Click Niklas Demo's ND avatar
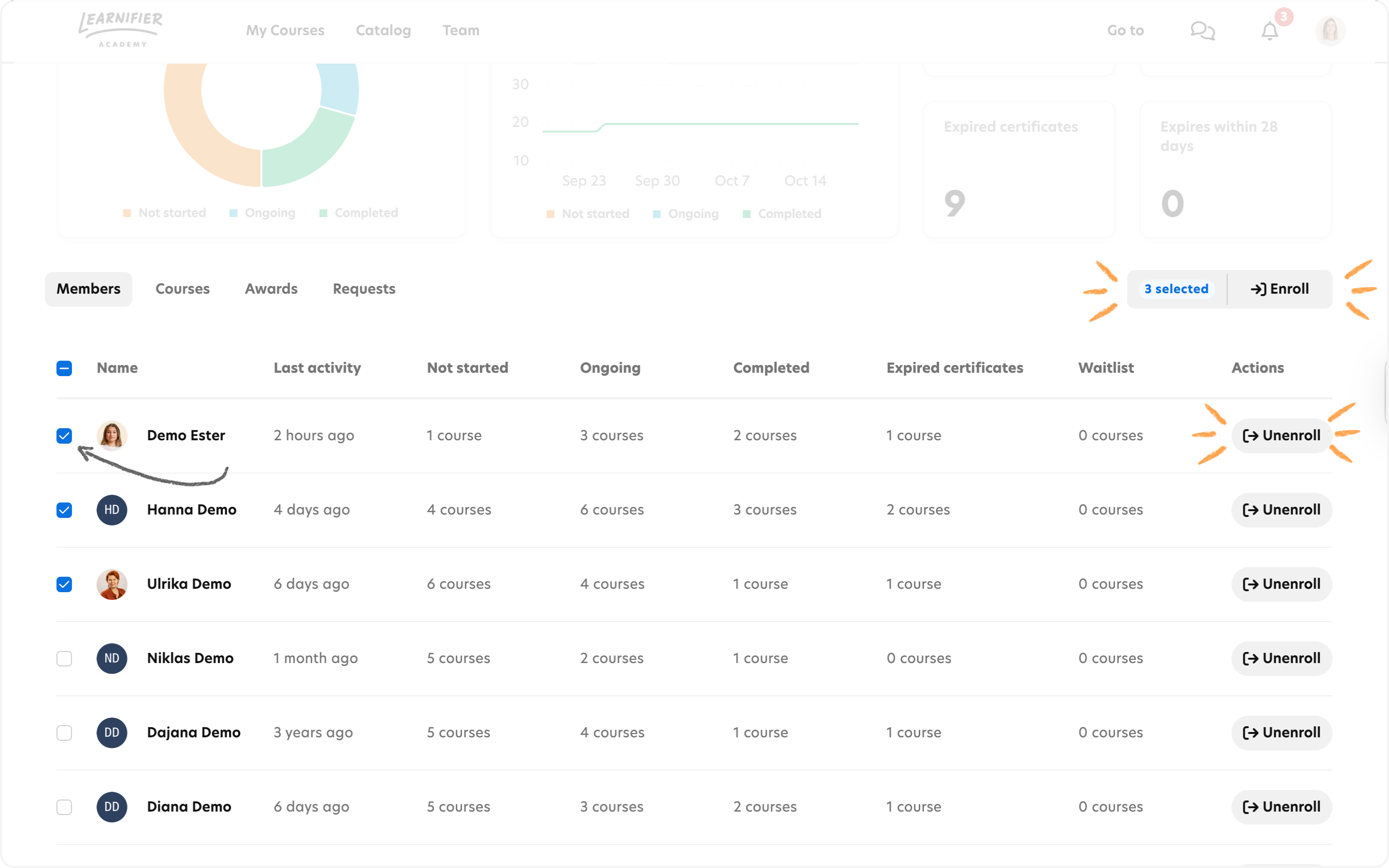The width and height of the screenshot is (1389, 868). (x=112, y=658)
